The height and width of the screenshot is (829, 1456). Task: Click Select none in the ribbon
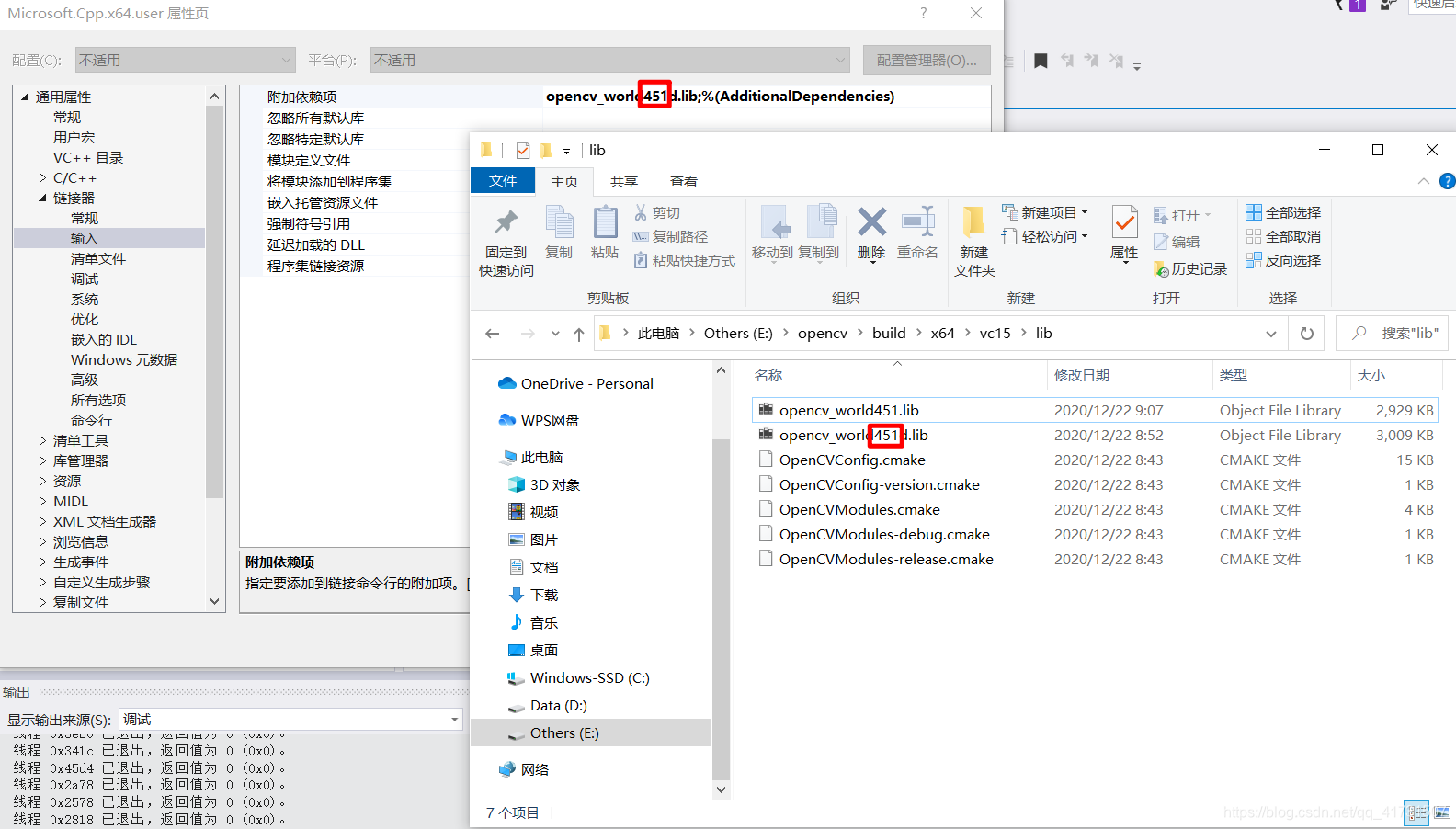point(1283,236)
